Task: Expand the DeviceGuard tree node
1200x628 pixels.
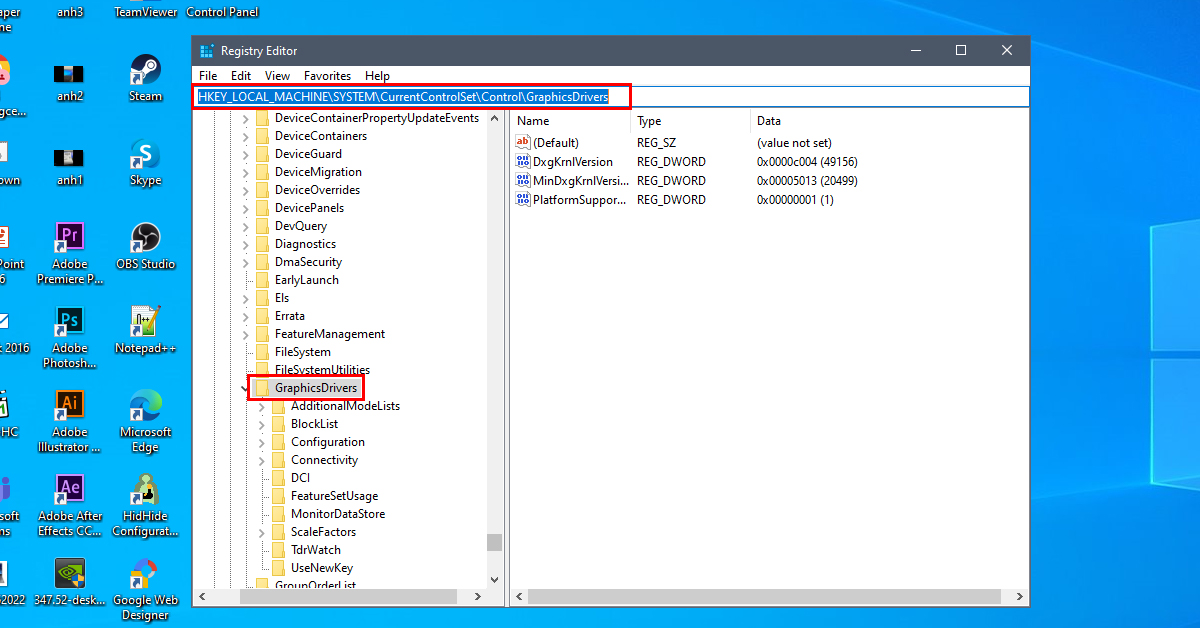Action: click(x=246, y=153)
